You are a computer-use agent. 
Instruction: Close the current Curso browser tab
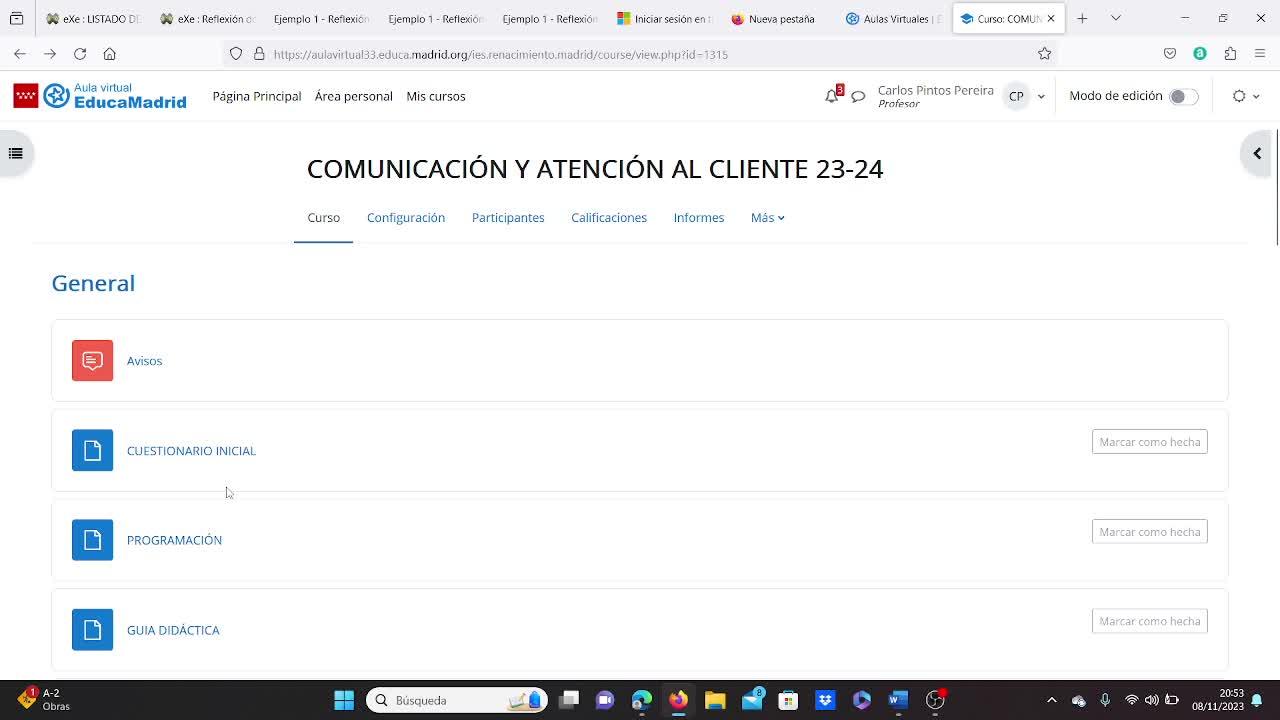tap(1051, 18)
